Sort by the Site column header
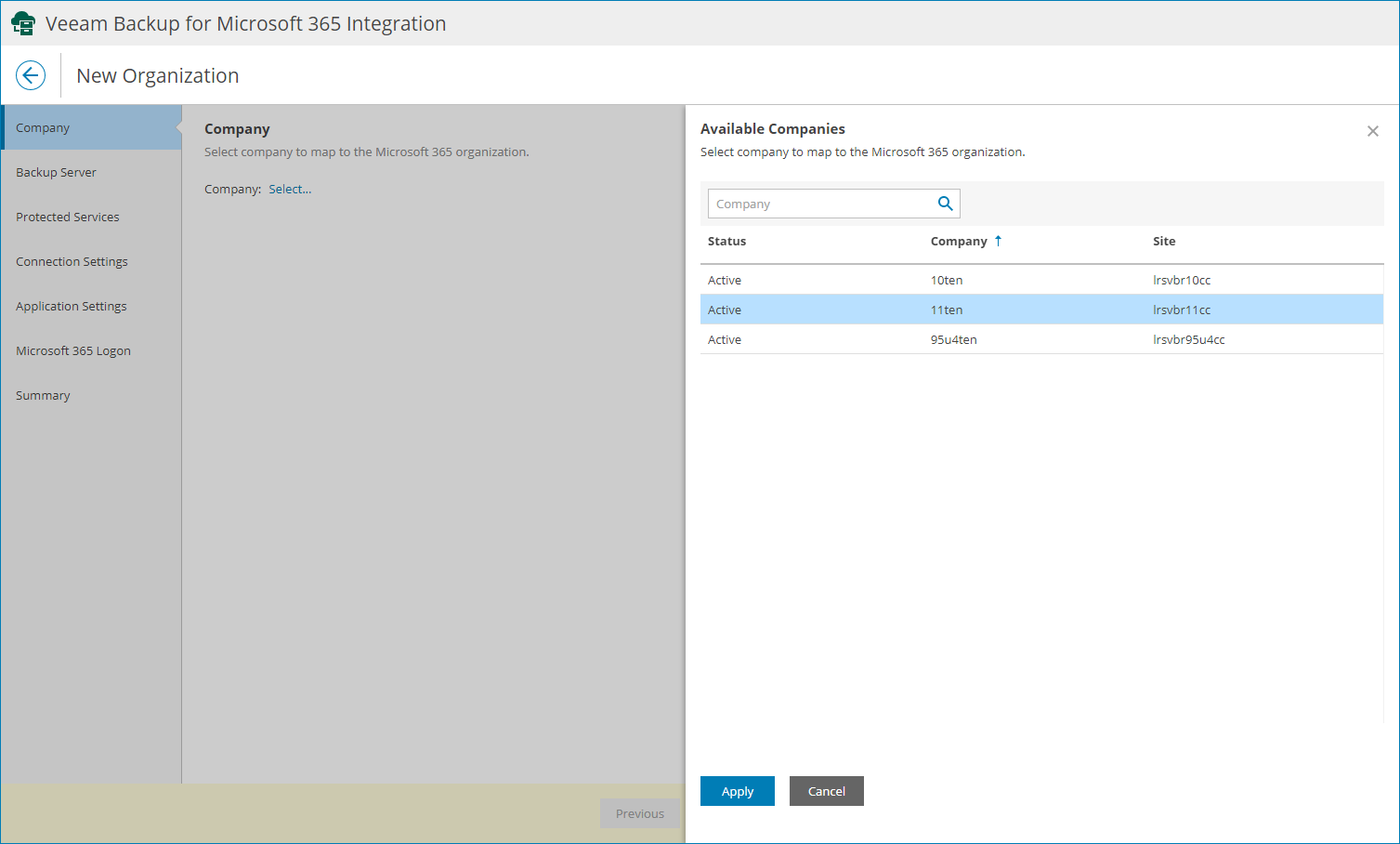 [x=1164, y=241]
